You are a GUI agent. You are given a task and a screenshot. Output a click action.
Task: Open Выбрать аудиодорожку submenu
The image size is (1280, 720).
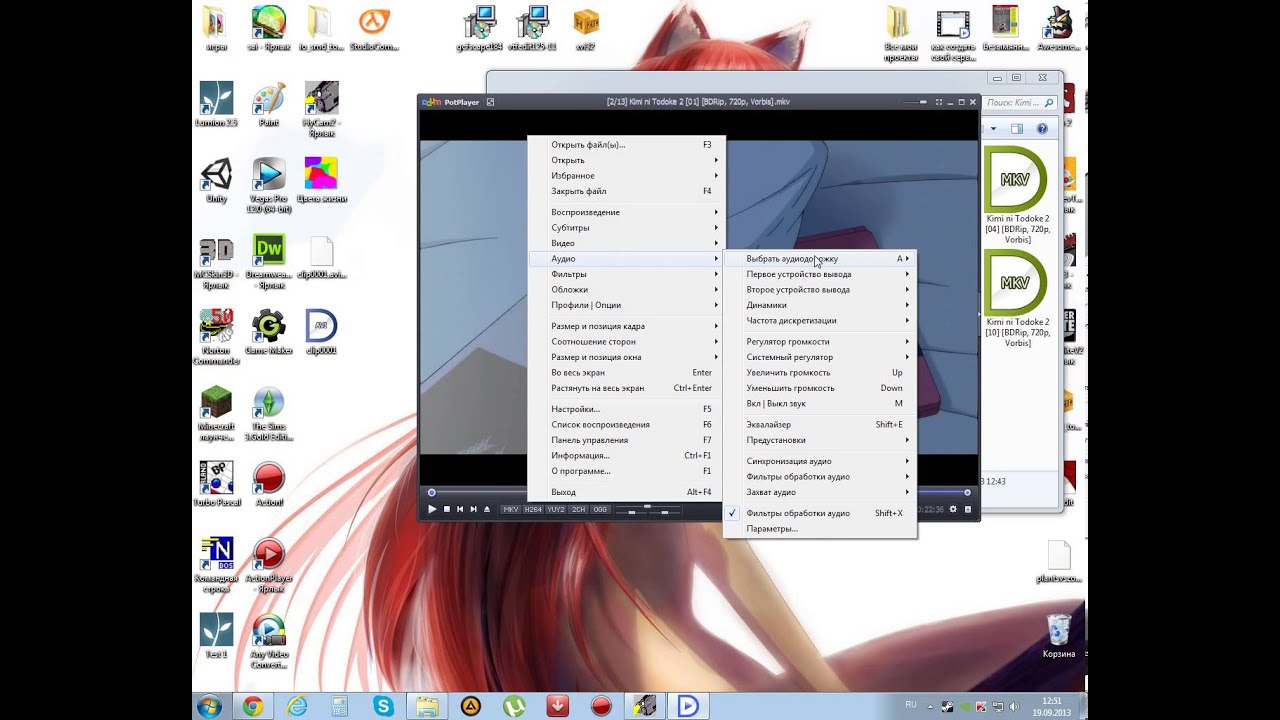coord(820,259)
